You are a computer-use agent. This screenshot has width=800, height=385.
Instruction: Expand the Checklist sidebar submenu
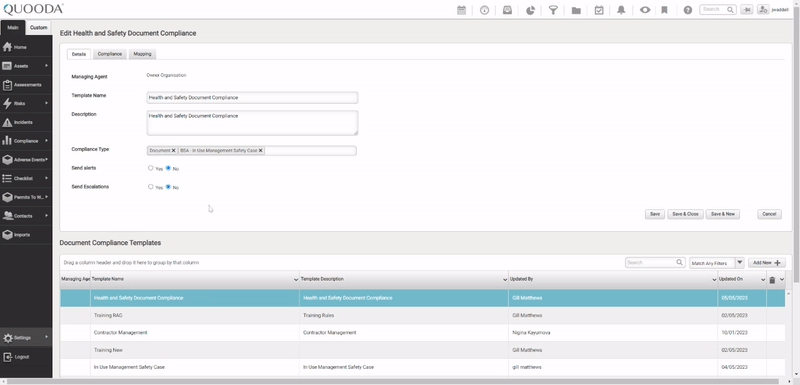46,178
